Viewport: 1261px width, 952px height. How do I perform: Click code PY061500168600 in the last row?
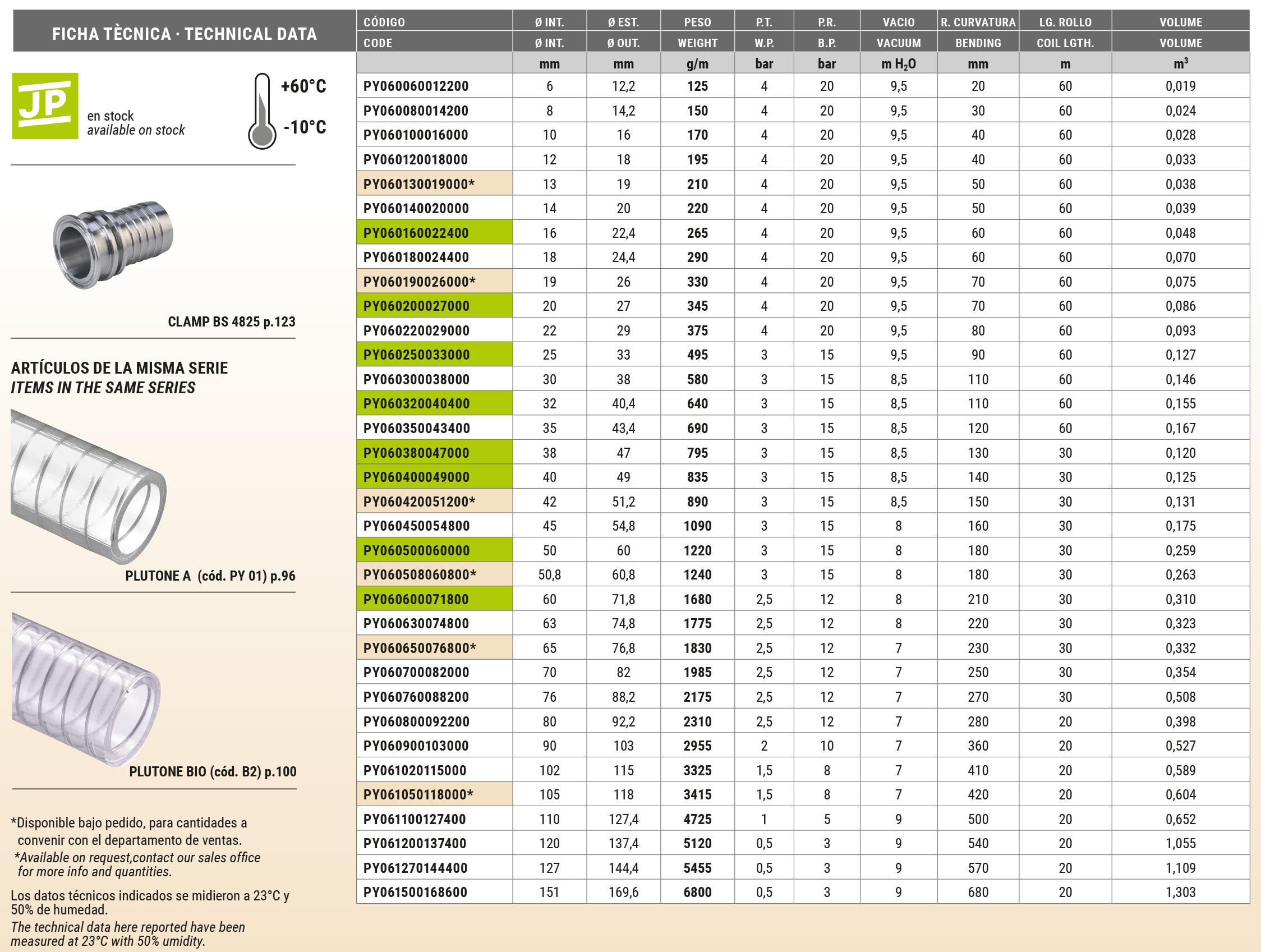click(416, 893)
